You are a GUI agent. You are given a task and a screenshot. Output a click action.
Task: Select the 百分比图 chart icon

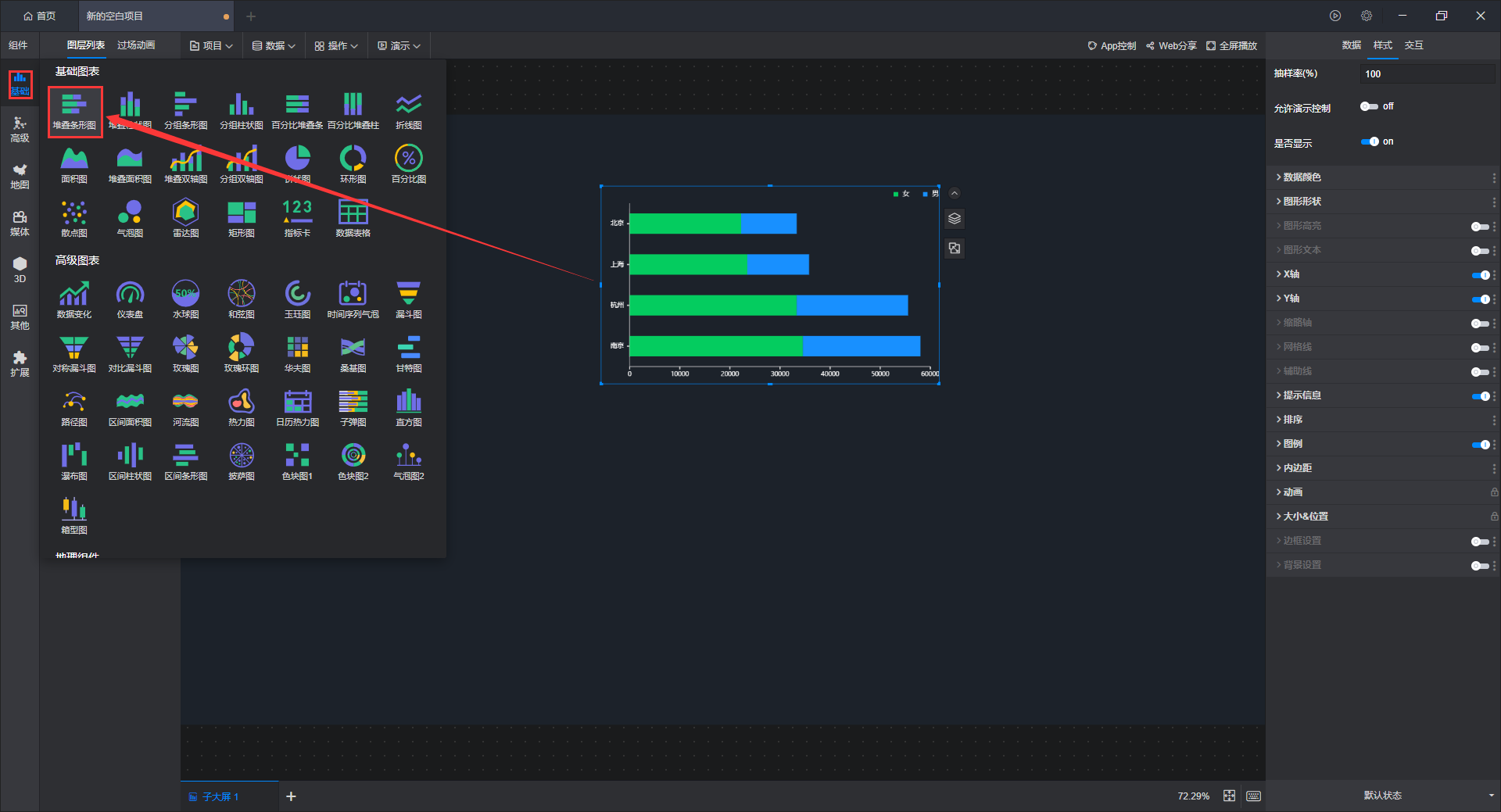409,165
